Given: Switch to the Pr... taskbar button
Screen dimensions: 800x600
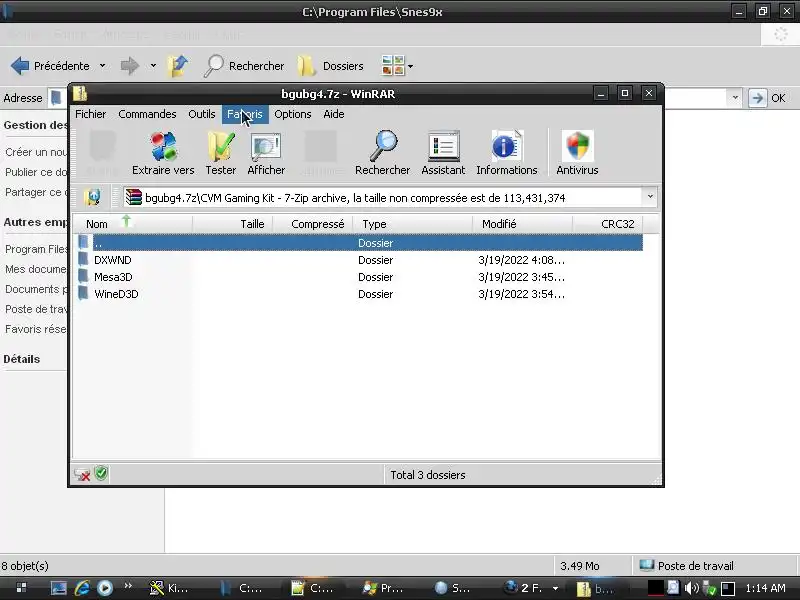Looking at the screenshot, I should tap(383, 588).
